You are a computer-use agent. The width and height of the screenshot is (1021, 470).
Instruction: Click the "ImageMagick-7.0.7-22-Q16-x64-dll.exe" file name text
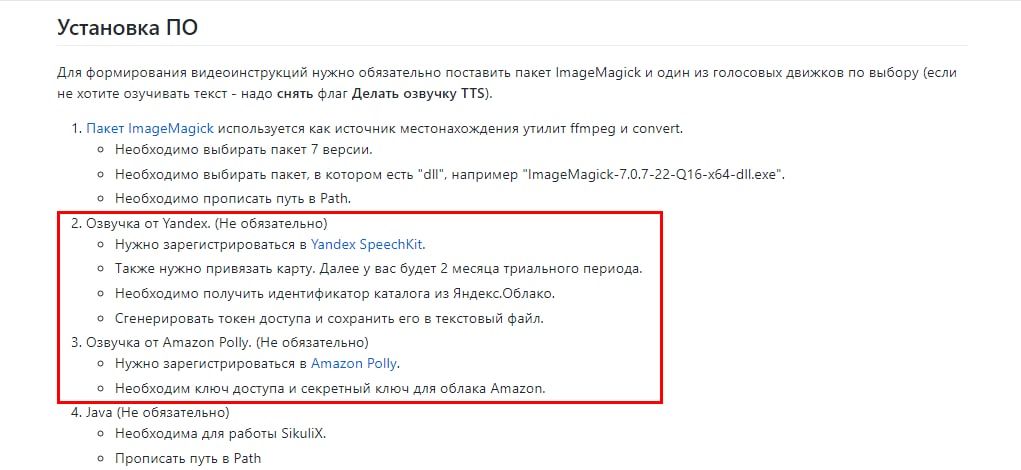(x=653, y=175)
